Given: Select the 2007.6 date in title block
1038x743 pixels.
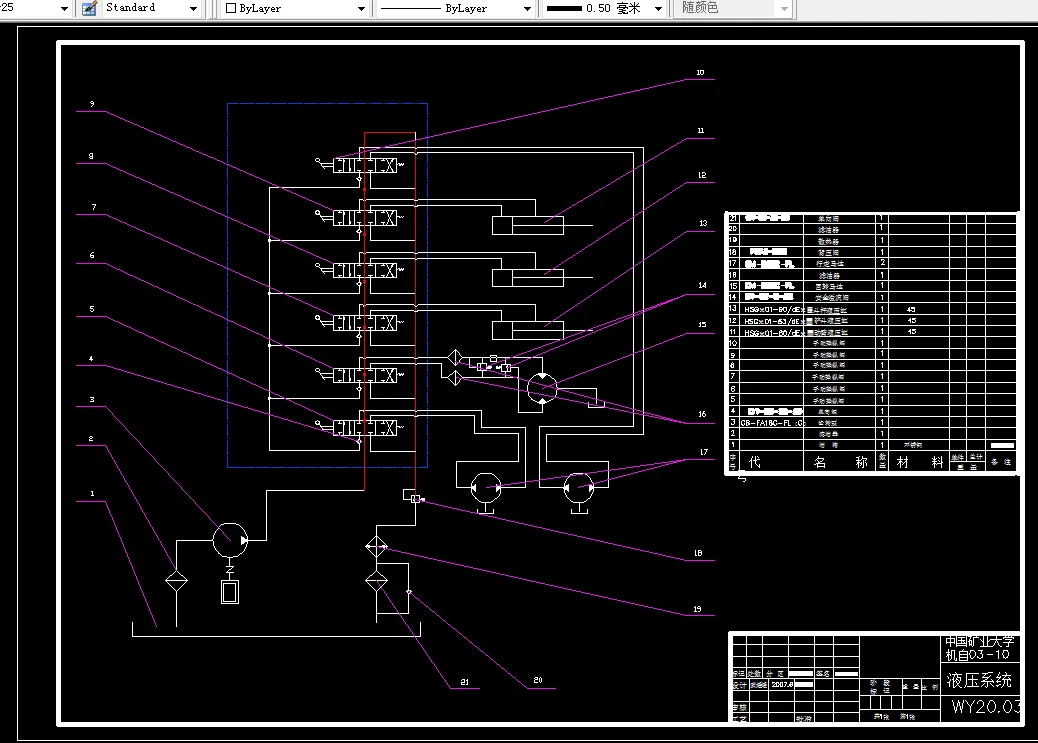Looking at the screenshot, I should (782, 685).
